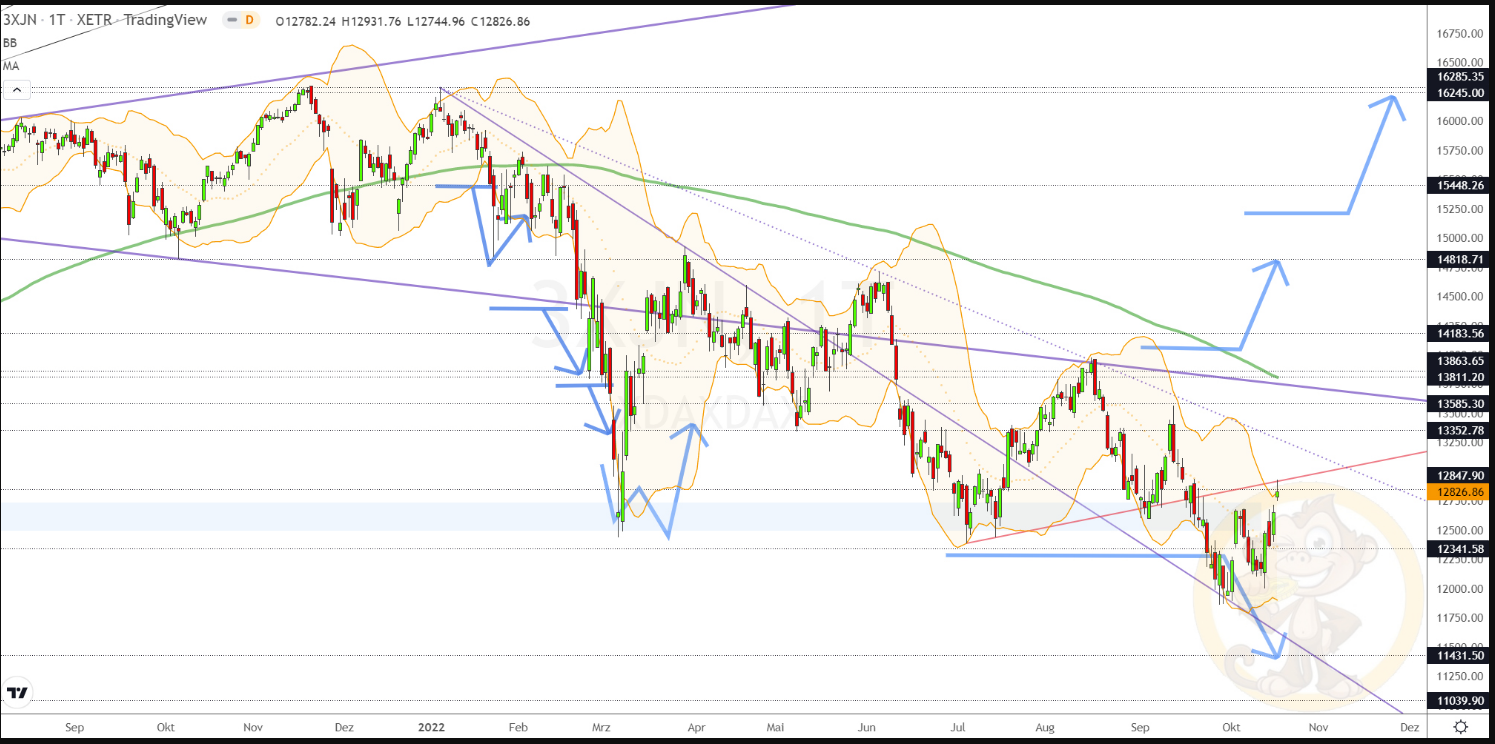Click the 16245.00 price level label

click(x=1460, y=92)
